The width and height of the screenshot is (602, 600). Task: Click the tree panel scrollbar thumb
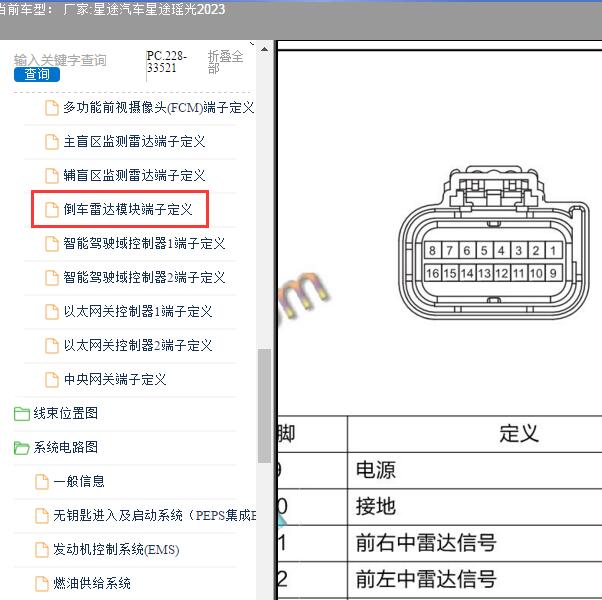click(x=264, y=406)
